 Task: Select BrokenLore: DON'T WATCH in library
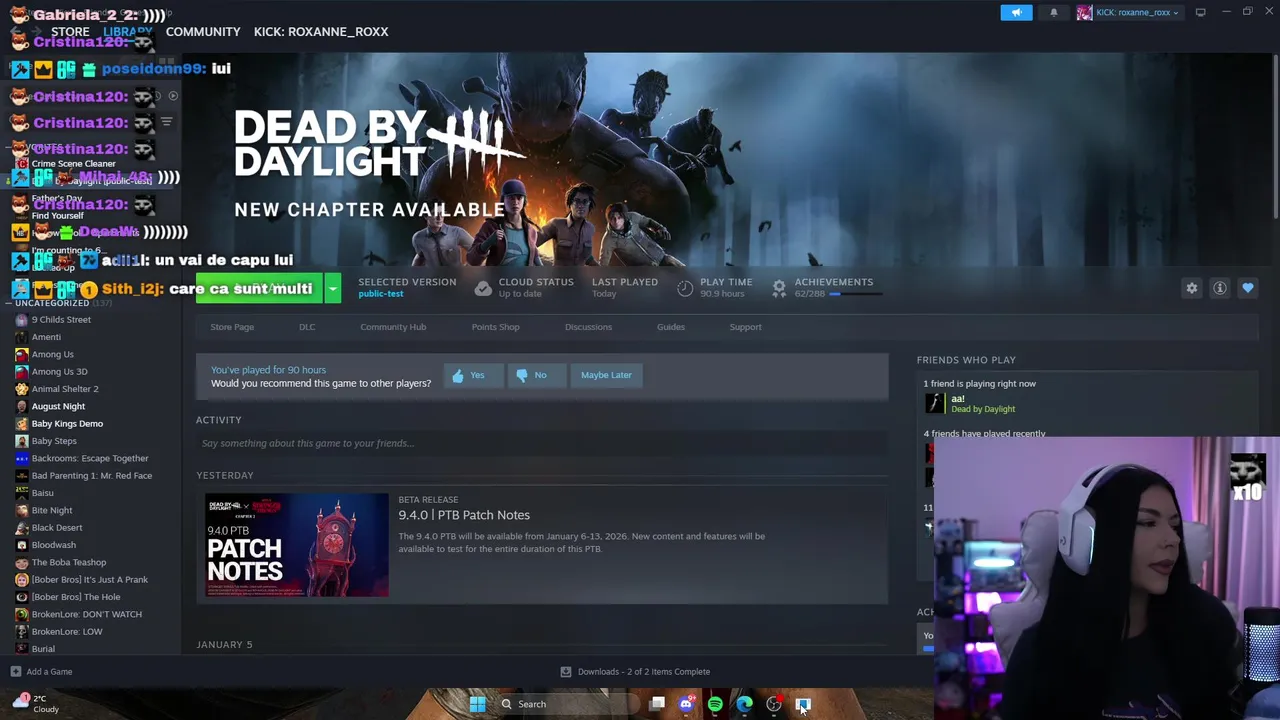[x=87, y=614]
